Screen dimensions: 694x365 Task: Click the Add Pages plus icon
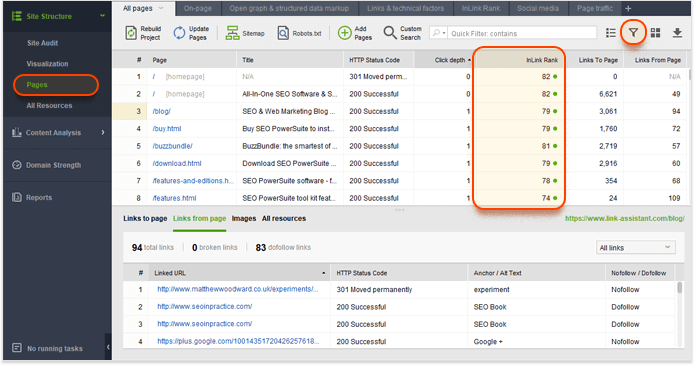pos(344,33)
